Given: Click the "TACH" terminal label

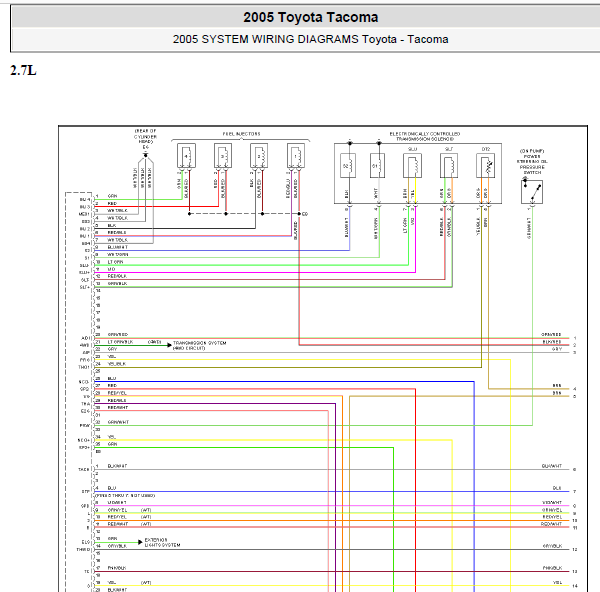Looking at the screenshot, I should coord(84,470).
